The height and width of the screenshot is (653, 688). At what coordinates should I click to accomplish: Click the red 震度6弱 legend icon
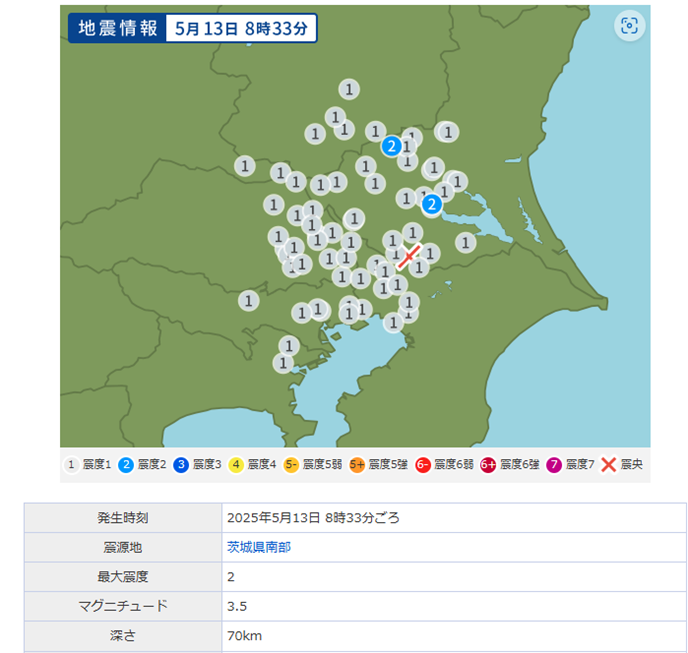pos(422,464)
